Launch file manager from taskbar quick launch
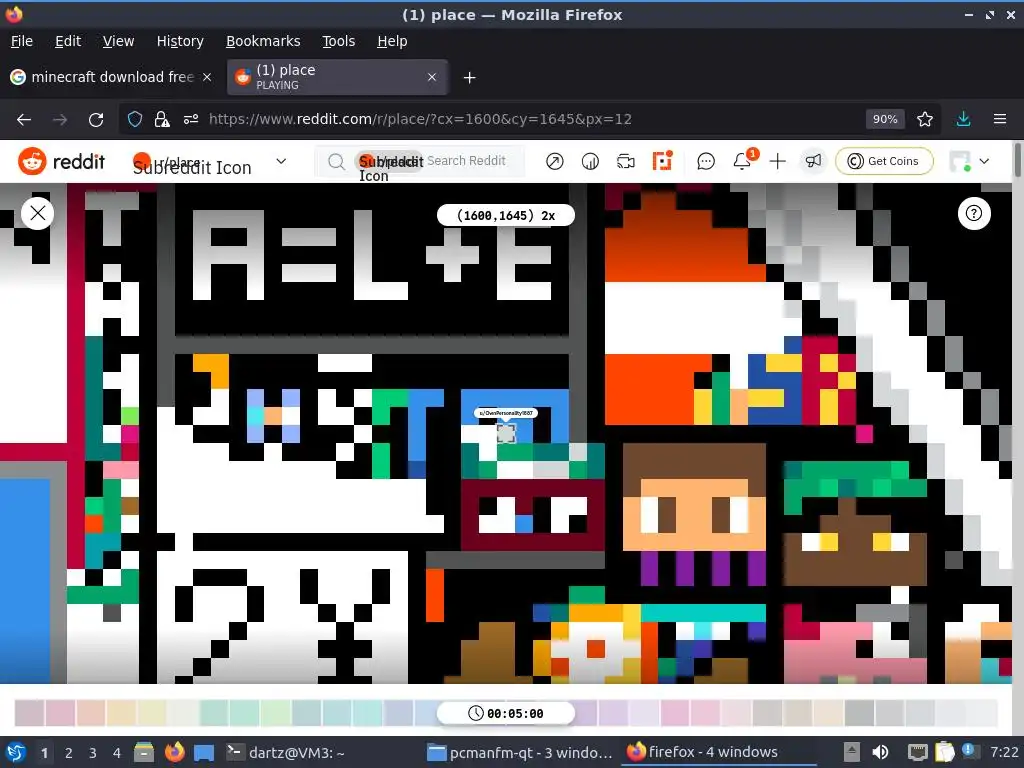1024x768 pixels. tap(144, 752)
